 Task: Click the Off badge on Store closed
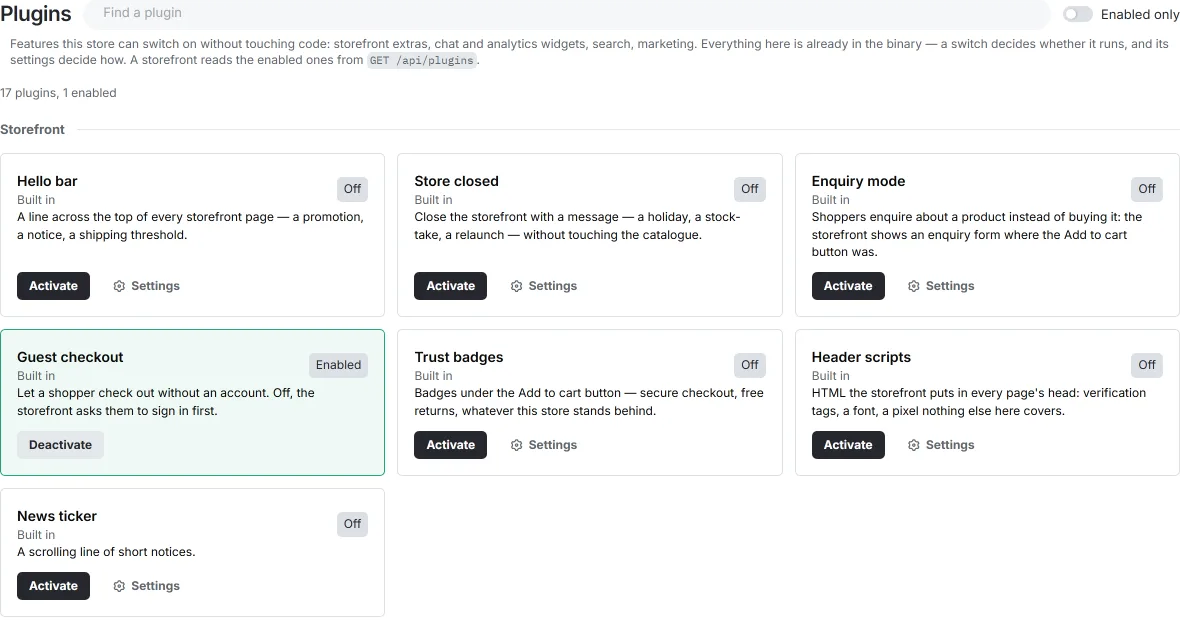click(x=750, y=189)
